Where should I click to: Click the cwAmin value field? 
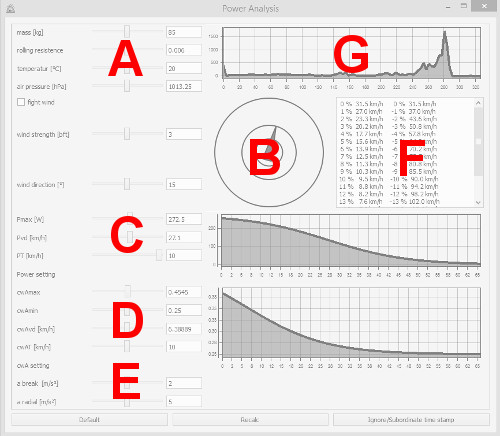[184, 310]
